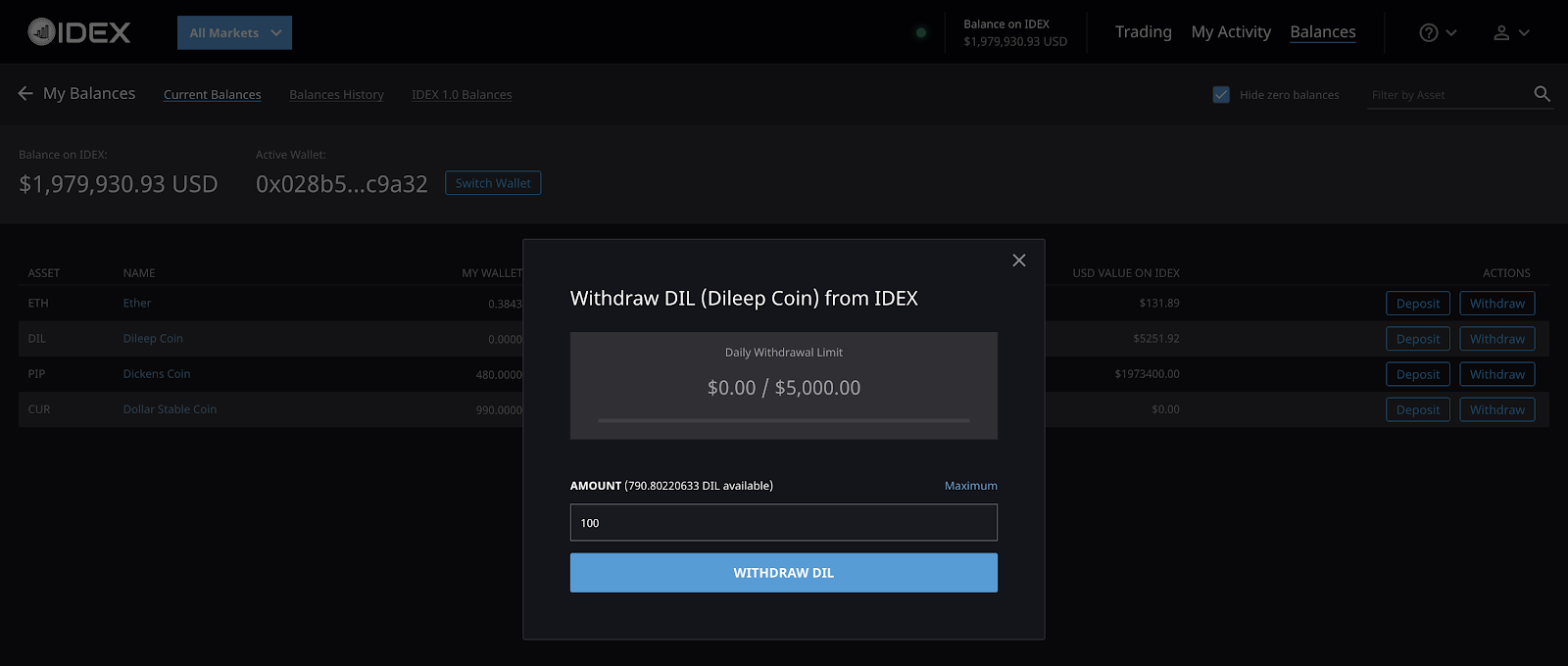The height and width of the screenshot is (666, 1568).
Task: Click the $1973400.00 USD value
Action: click(x=1147, y=374)
